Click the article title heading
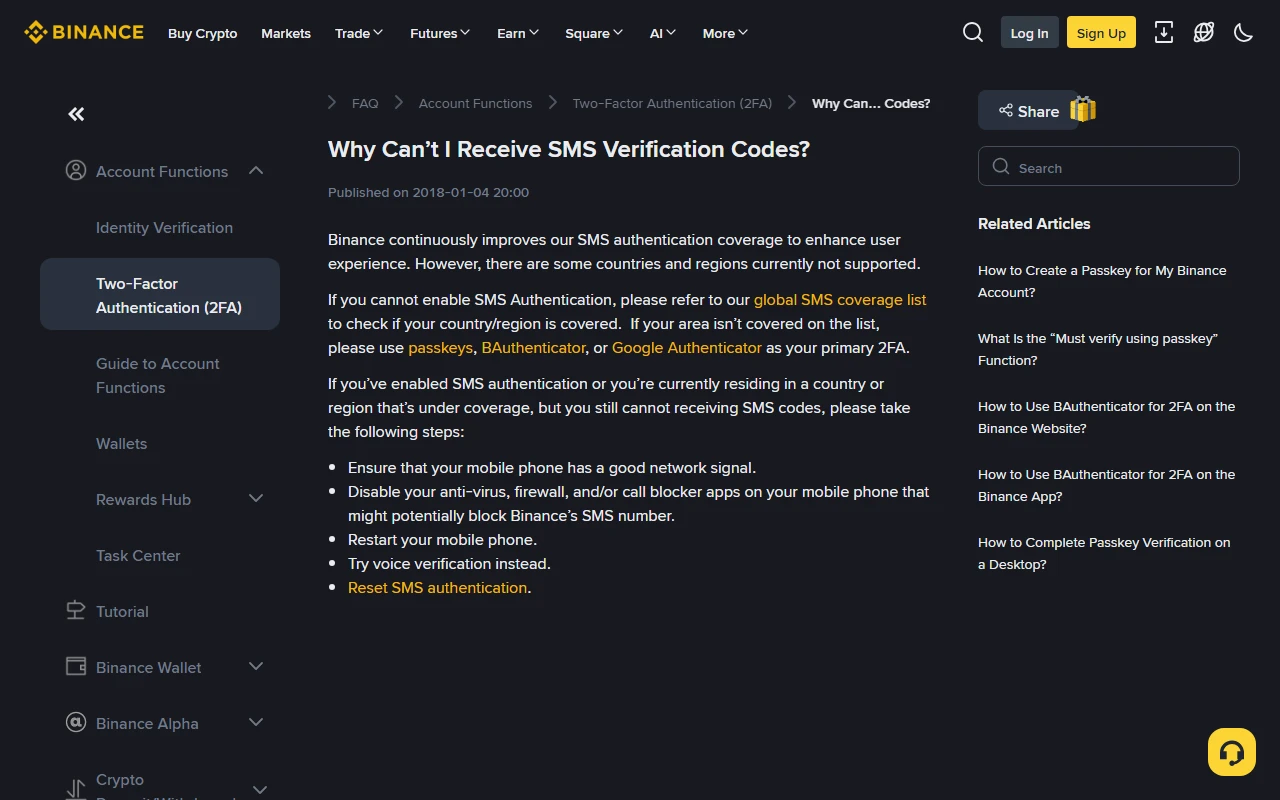Screen dimensions: 1280x800 point(569,149)
